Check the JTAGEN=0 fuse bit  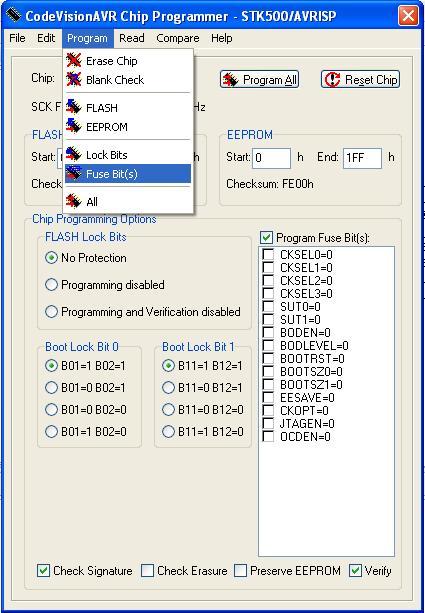[x=268, y=423]
